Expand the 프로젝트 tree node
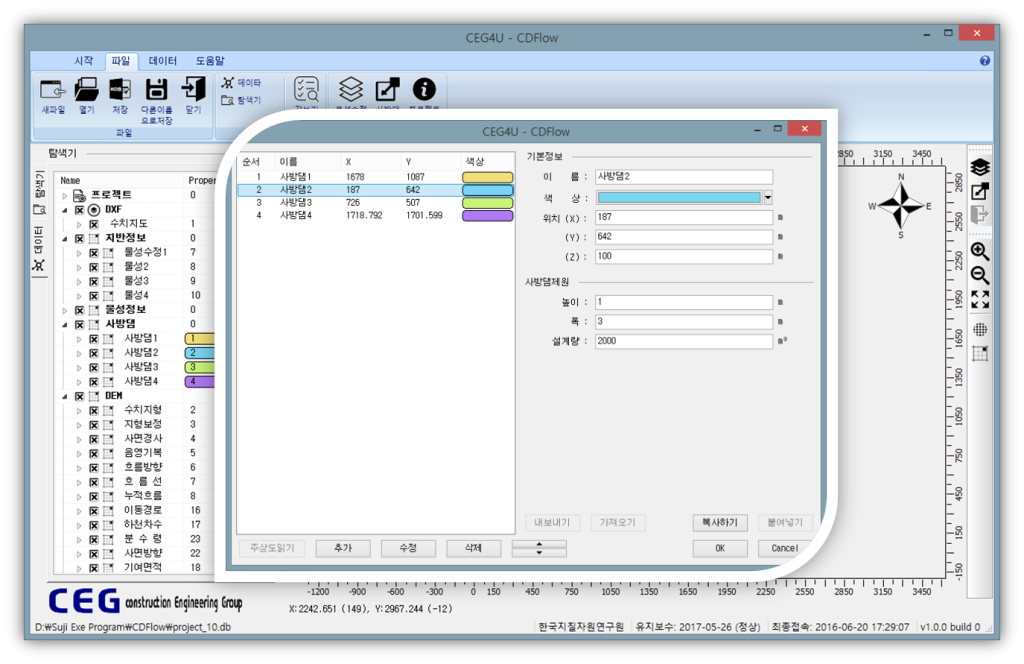 (x=65, y=196)
